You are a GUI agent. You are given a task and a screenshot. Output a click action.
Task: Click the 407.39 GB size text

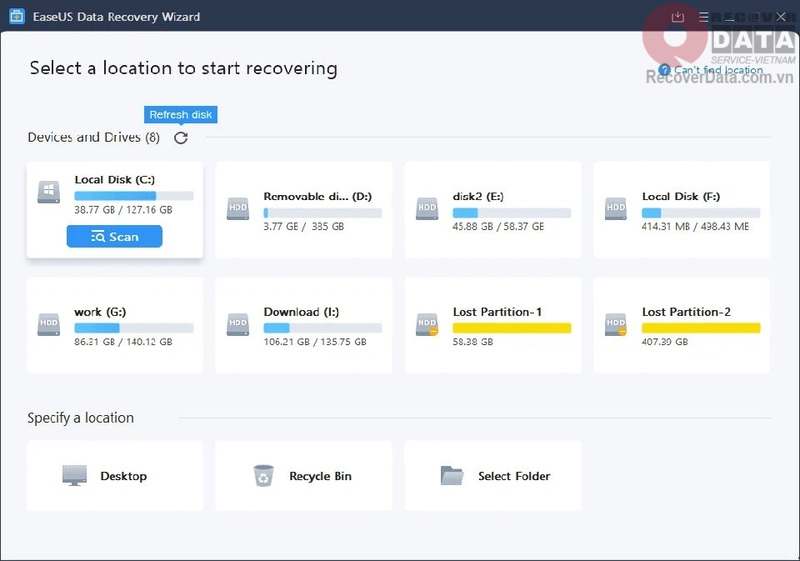point(665,342)
